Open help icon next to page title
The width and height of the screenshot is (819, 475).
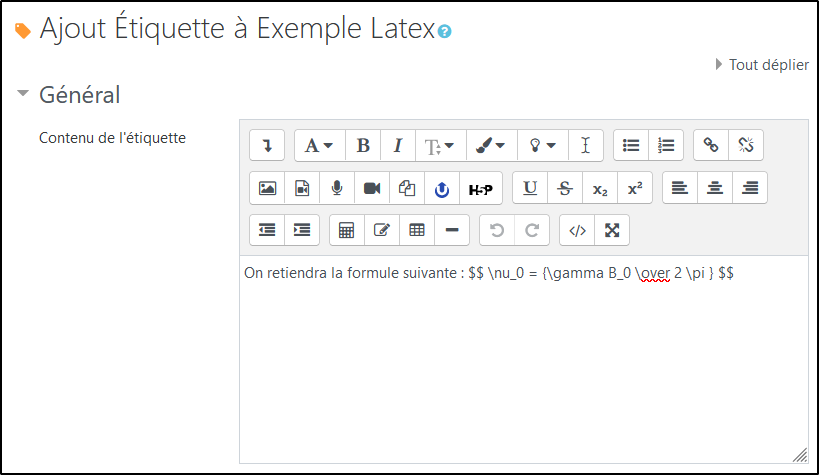pos(444,31)
